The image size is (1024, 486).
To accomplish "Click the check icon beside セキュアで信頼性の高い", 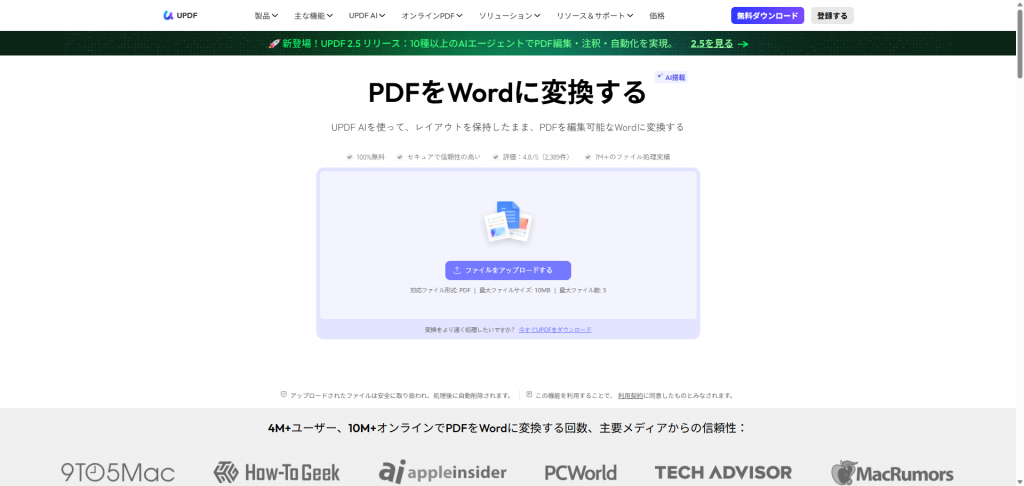I will [400, 157].
